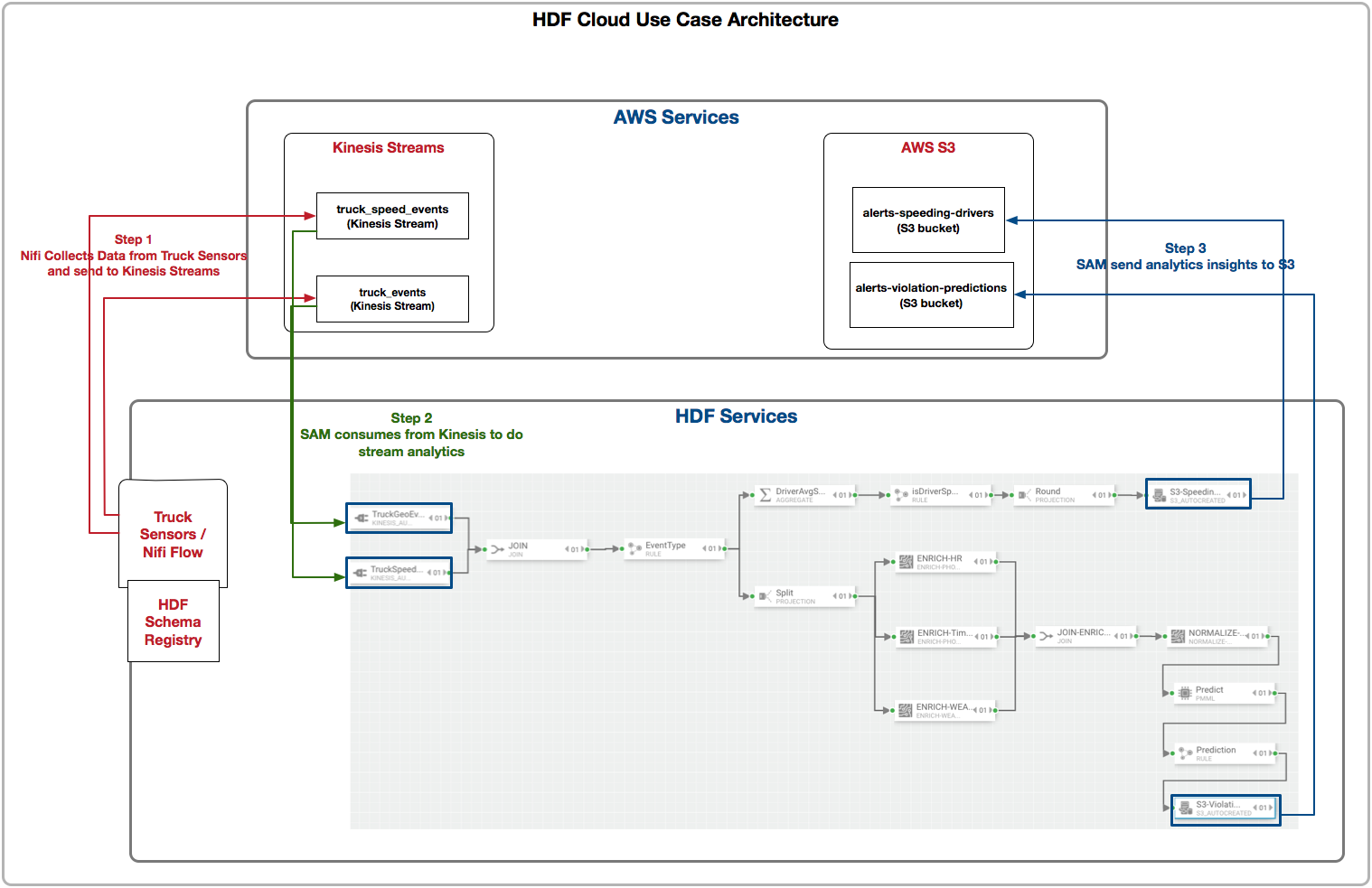
Task: Click the Kinesis plug icon on TruckGeoEv... node
Action: click(x=362, y=519)
